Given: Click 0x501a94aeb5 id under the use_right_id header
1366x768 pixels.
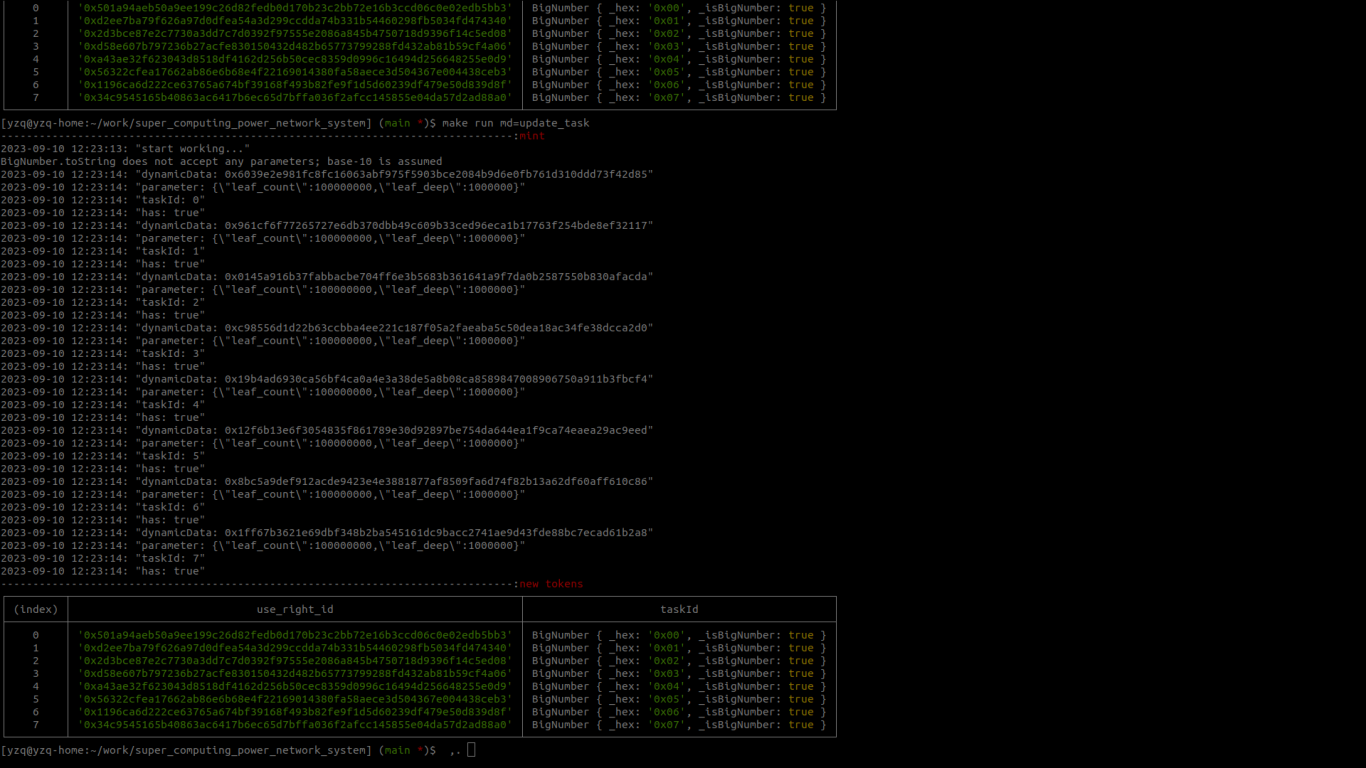Looking at the screenshot, I should pyautogui.click(x=295, y=635).
